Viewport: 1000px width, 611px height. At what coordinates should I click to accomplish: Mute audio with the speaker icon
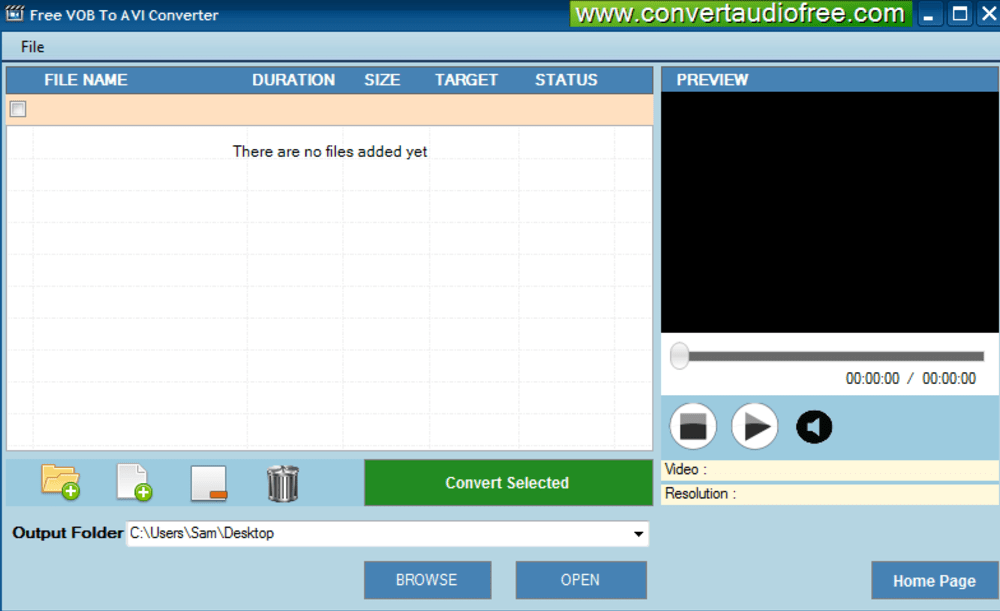[814, 426]
